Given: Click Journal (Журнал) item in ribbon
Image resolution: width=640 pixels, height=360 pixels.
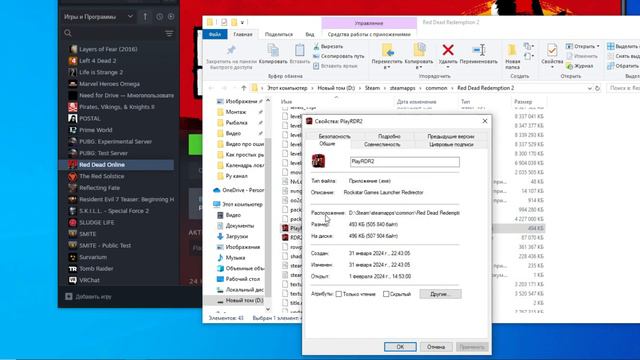Looking at the screenshot, I should pyautogui.click(x=580, y=66).
